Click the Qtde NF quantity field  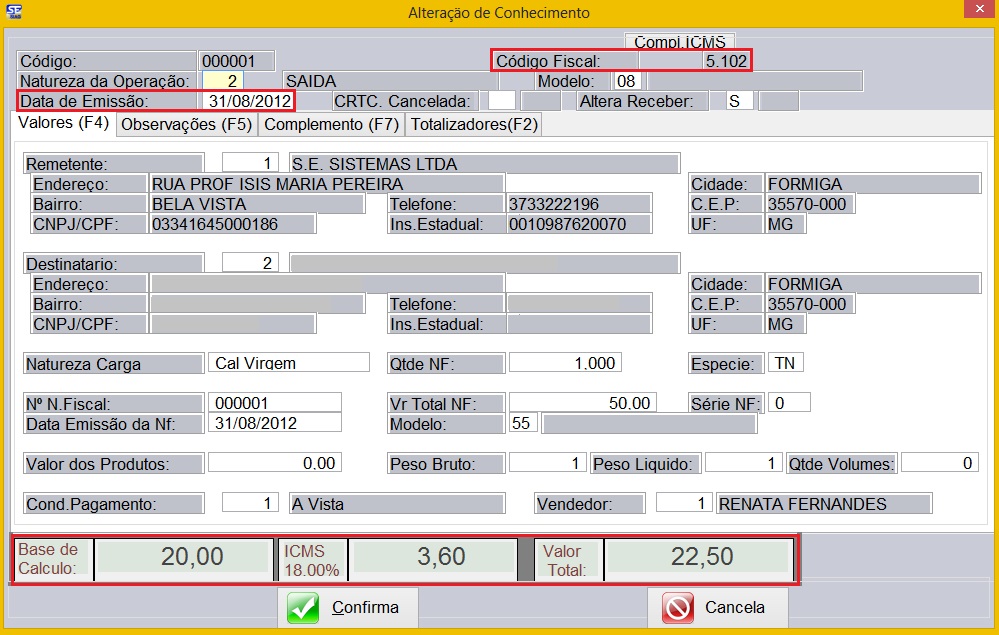pyautogui.click(x=564, y=363)
